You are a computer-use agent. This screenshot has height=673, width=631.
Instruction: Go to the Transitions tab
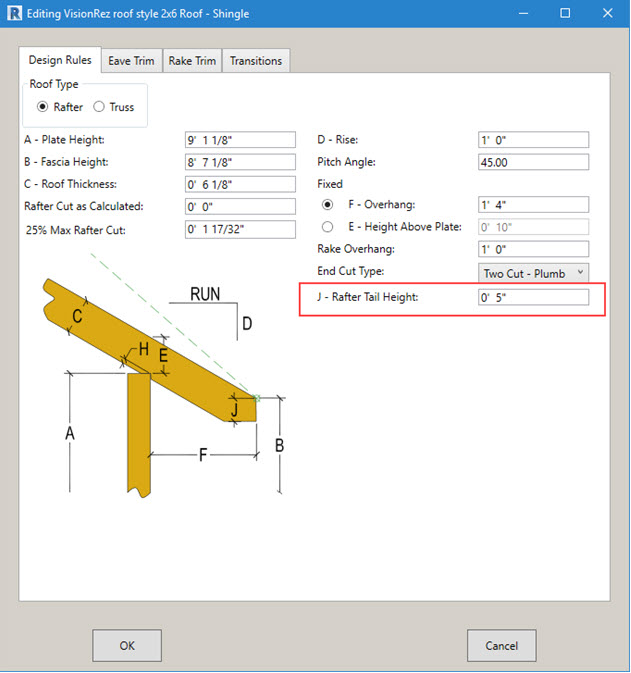(x=256, y=61)
